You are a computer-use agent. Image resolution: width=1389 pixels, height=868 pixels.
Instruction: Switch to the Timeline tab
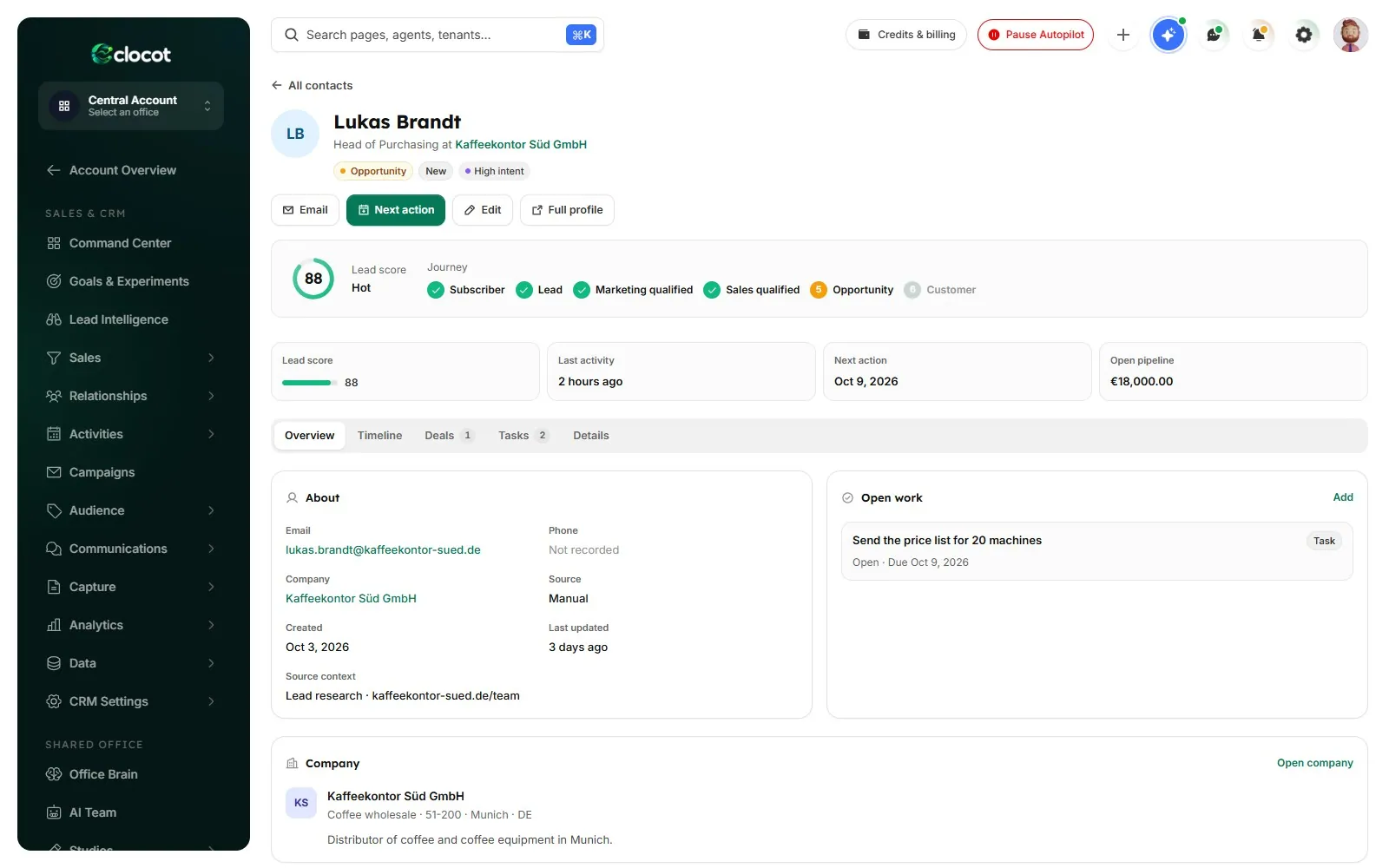tap(379, 436)
